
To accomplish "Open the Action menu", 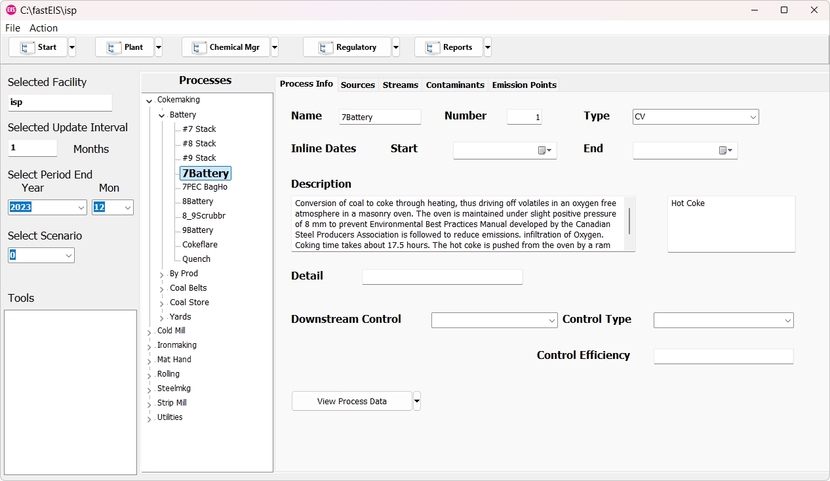I will point(43,28).
